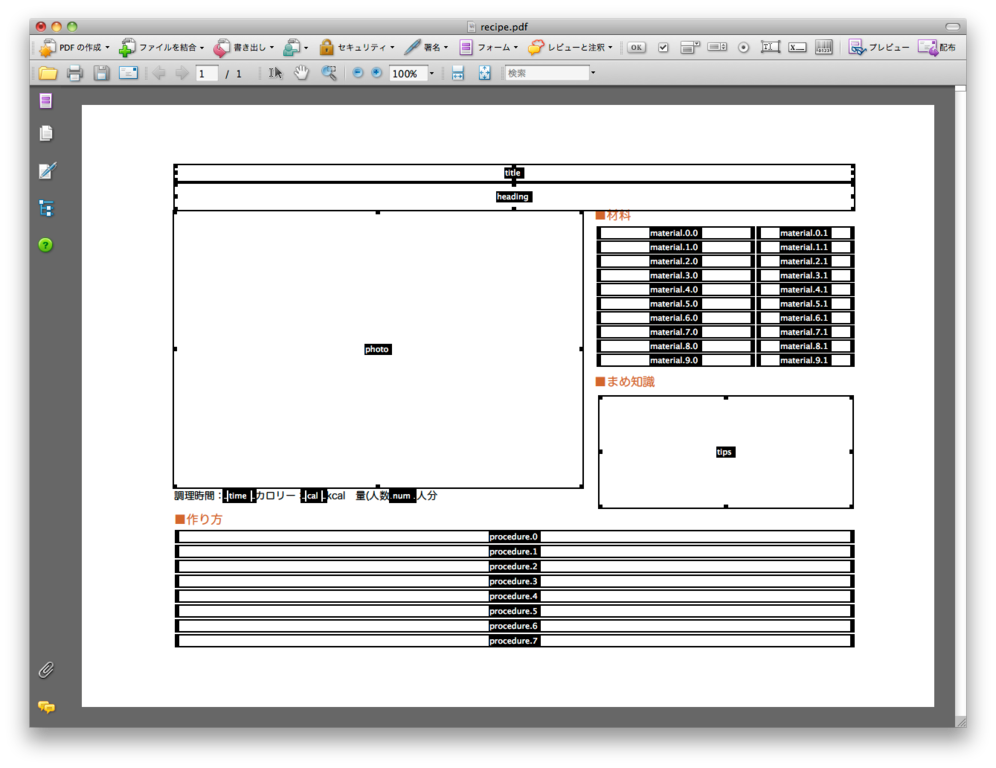Open the レビューと注釈 menu

coord(570,47)
